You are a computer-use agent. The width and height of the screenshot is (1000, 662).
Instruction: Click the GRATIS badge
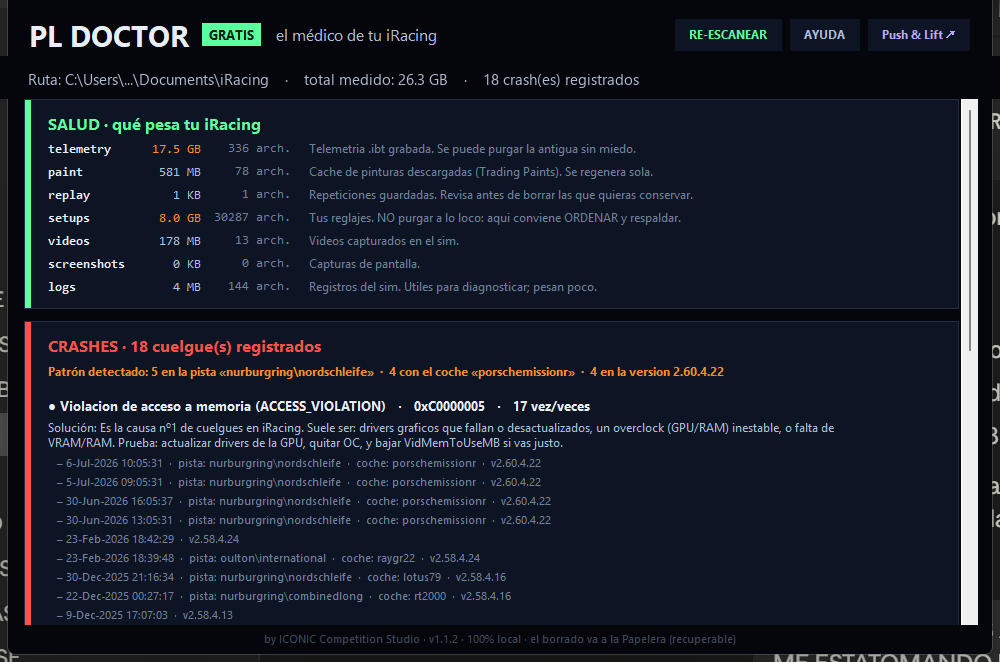tap(232, 35)
